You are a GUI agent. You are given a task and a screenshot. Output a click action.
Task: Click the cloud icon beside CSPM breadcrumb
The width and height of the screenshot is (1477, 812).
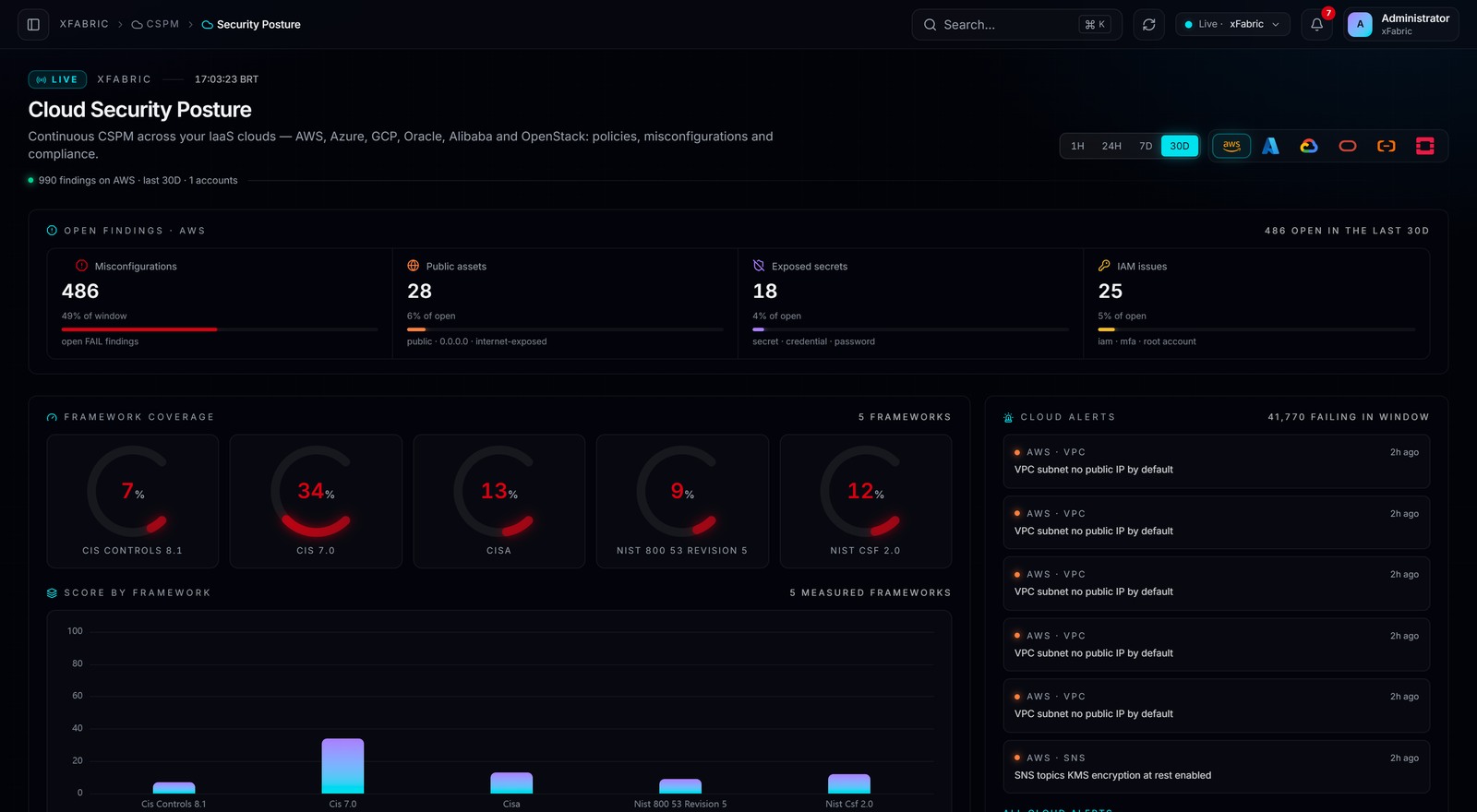pyautogui.click(x=137, y=25)
